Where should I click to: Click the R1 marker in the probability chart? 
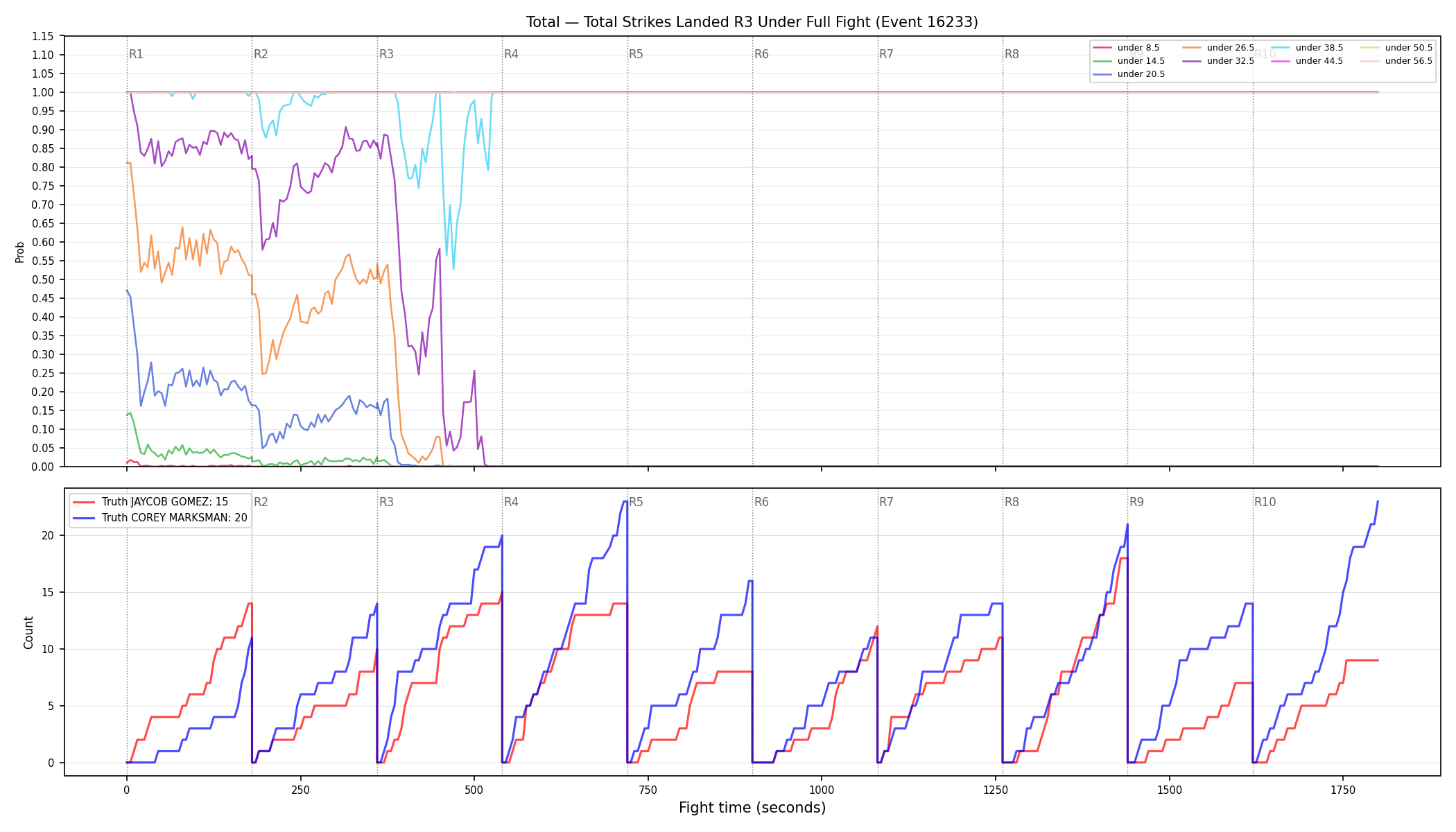click(x=136, y=54)
